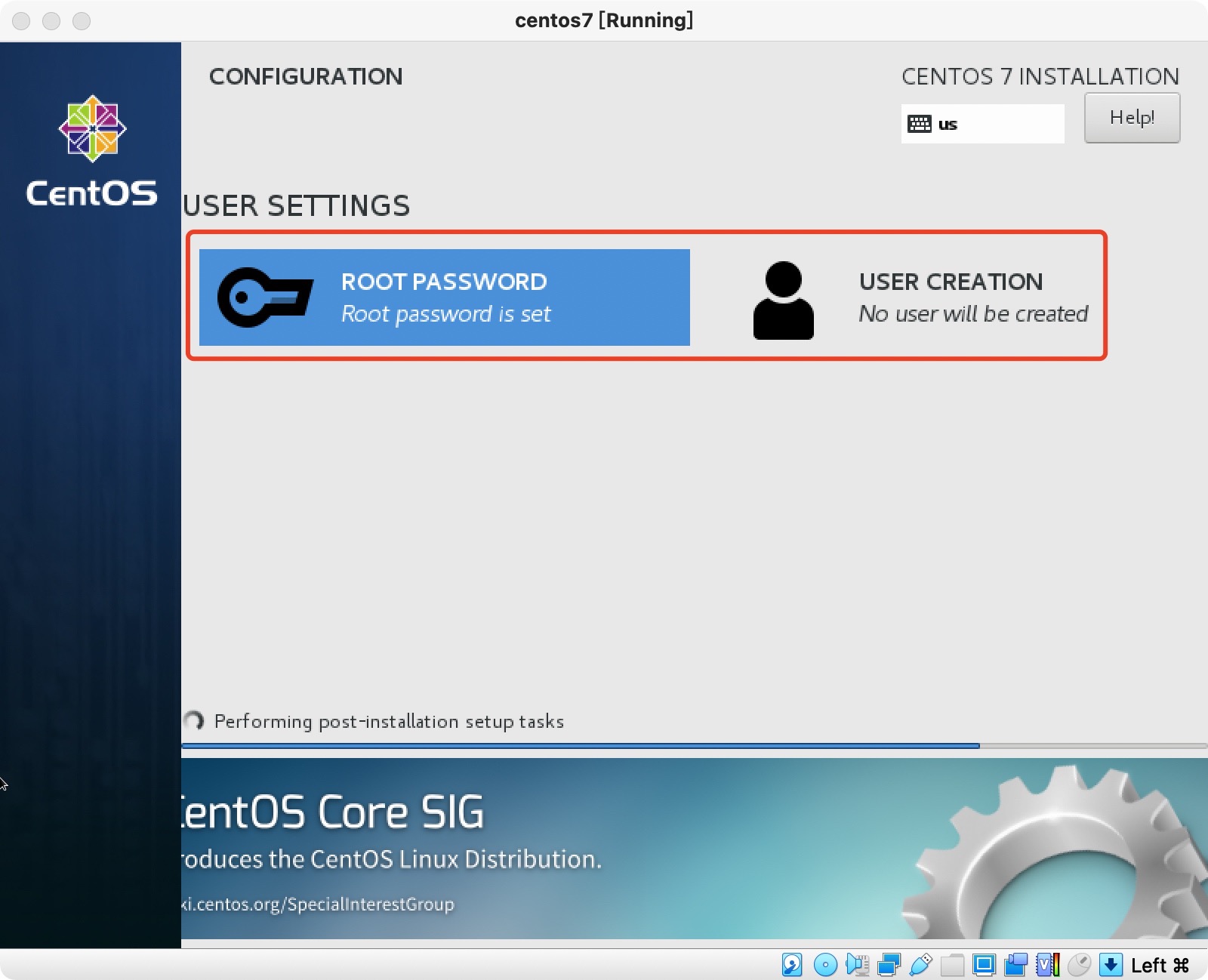Open the USB devices status icon
This screenshot has width=1208, height=980.
pos(920,964)
